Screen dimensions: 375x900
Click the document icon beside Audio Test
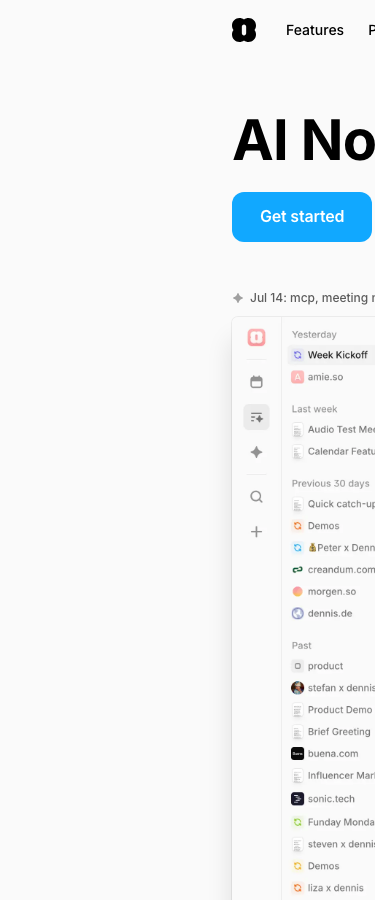(297, 429)
